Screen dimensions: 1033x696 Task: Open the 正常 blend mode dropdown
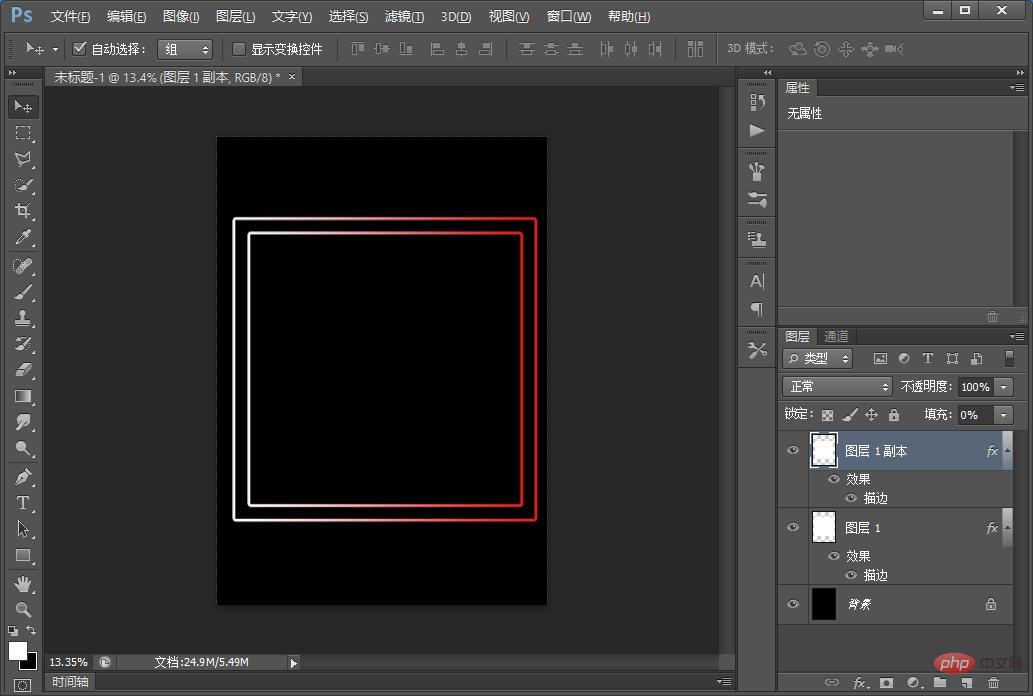[837, 387]
